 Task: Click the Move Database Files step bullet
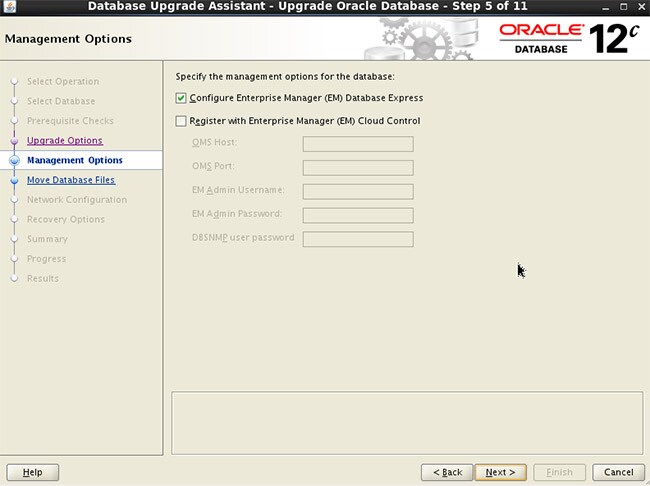(15, 180)
